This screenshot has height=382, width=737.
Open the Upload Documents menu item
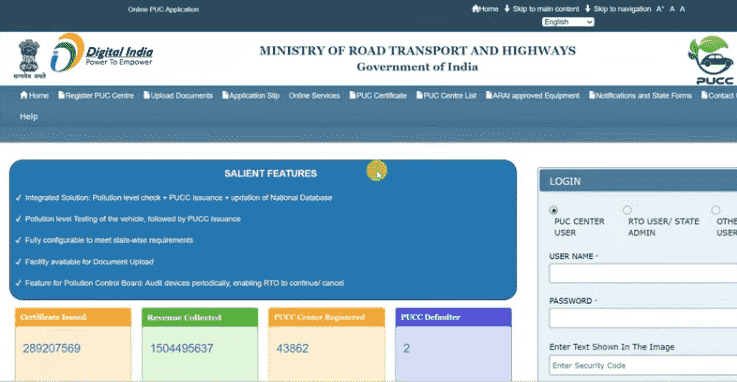pyautogui.click(x=178, y=95)
